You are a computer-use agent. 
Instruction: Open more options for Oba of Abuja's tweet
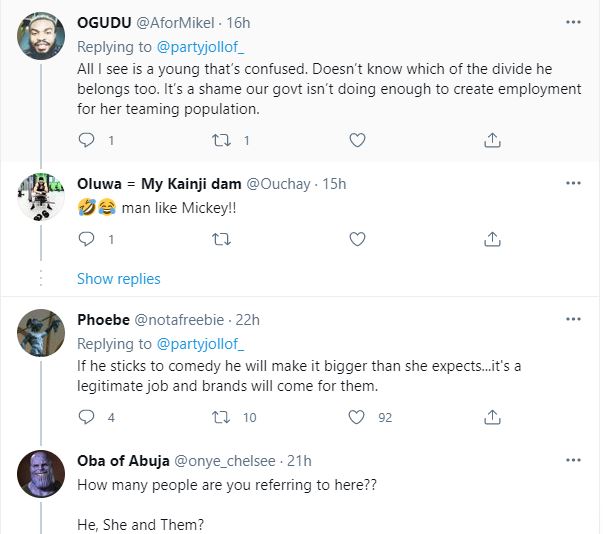pyautogui.click(x=573, y=460)
